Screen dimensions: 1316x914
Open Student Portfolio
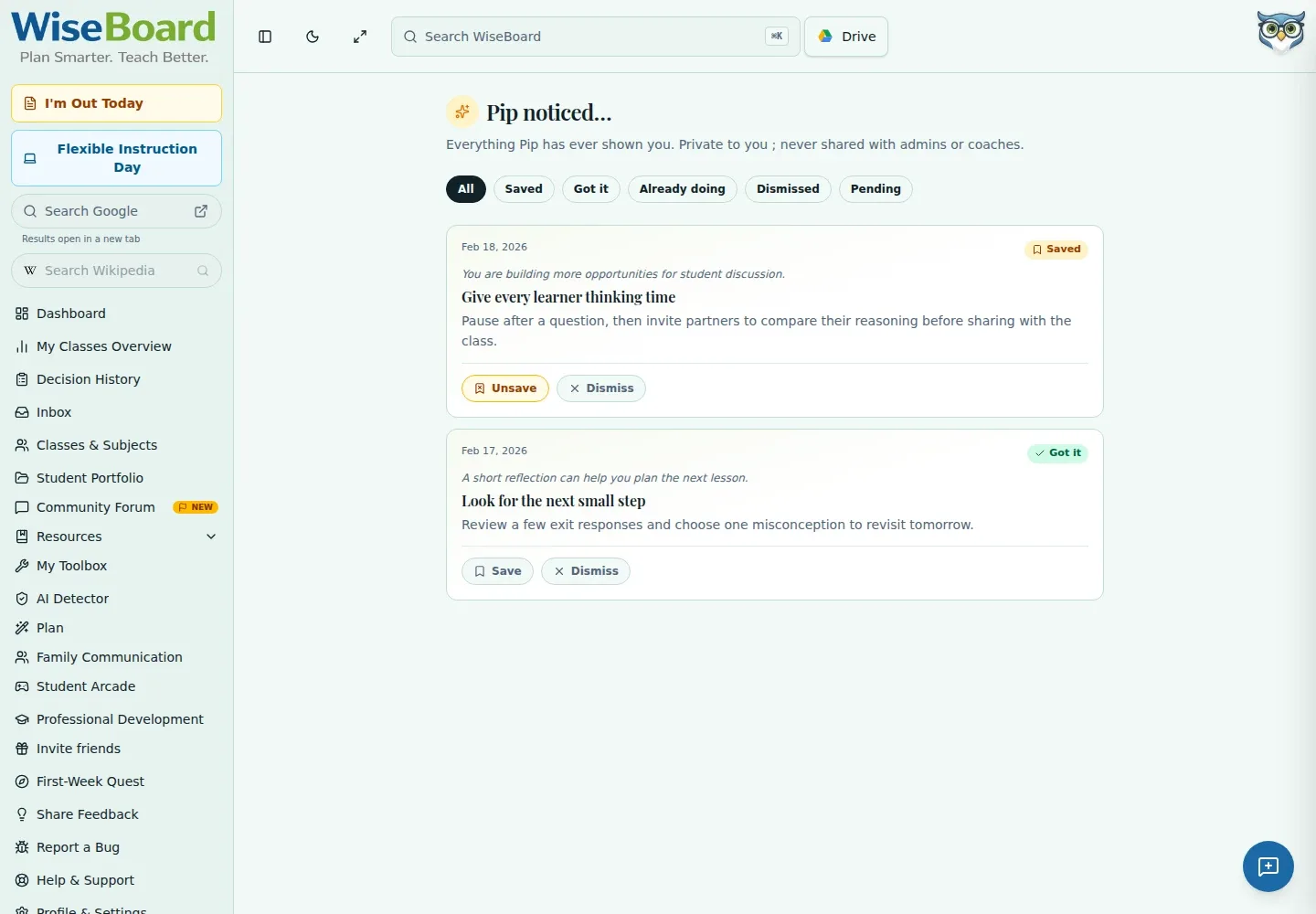[116, 478]
